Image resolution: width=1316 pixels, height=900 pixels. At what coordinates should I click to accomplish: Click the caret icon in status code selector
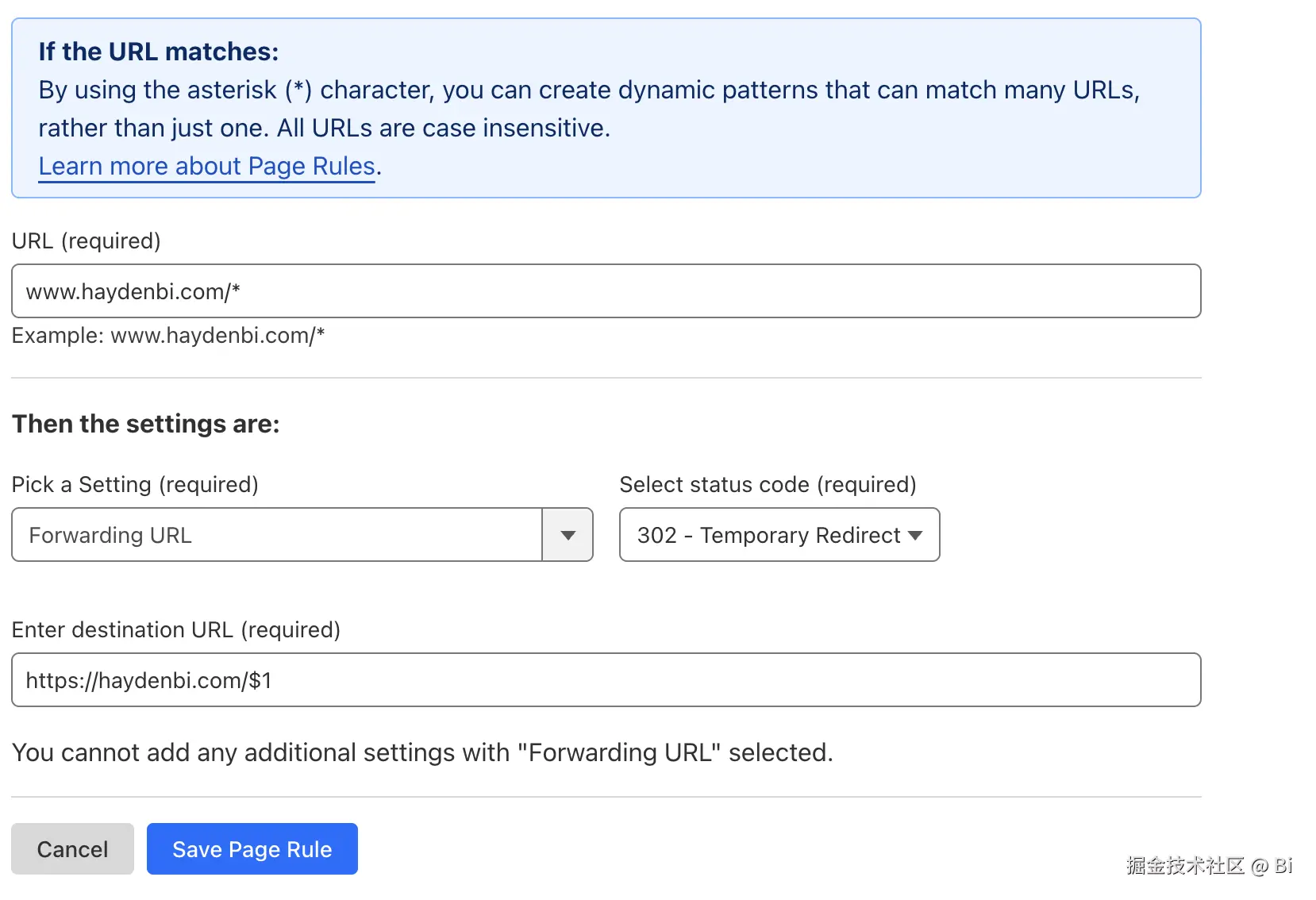pyautogui.click(x=915, y=535)
